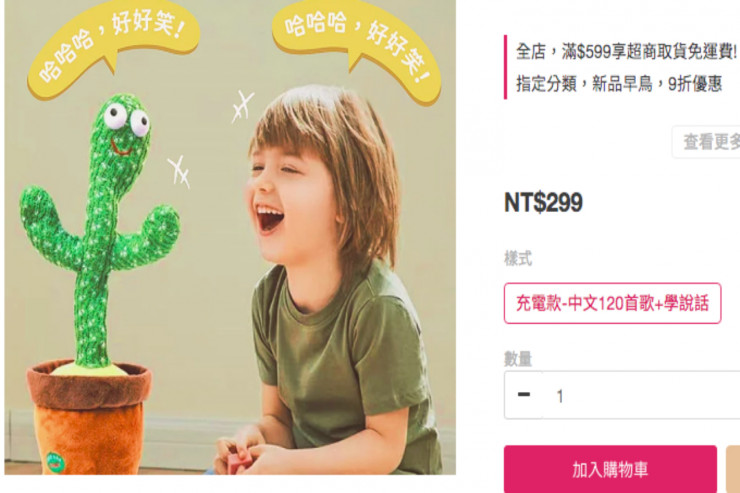Click the orange button beside 加入購物車
Screen dimensions: 740x493
pos(733,469)
